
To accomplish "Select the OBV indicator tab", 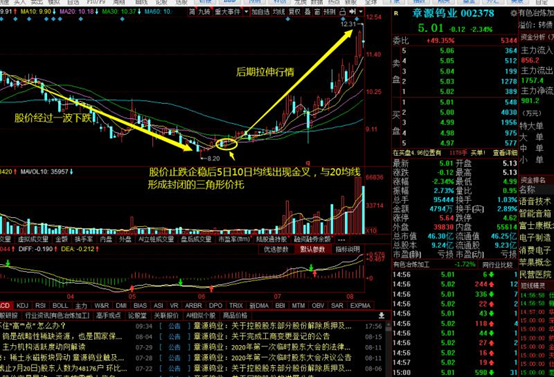I will 318,305.
